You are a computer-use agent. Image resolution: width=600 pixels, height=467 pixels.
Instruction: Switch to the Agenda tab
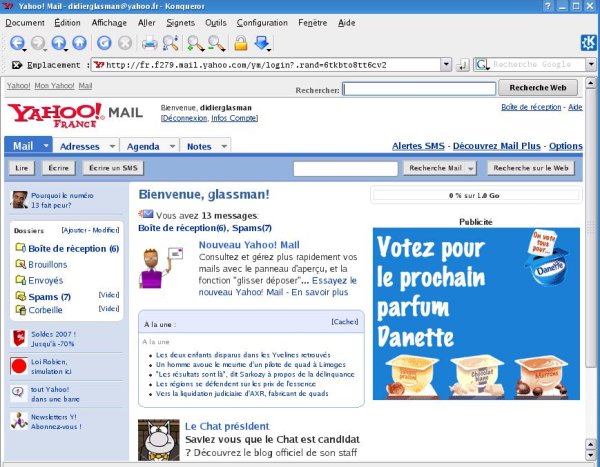click(143, 146)
